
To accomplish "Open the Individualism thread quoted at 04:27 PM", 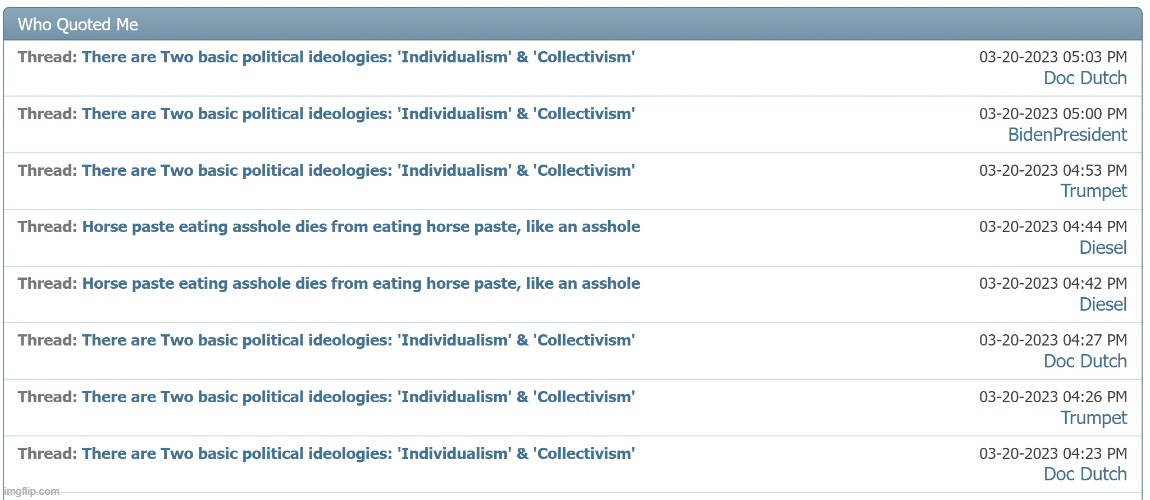I will point(357,340).
